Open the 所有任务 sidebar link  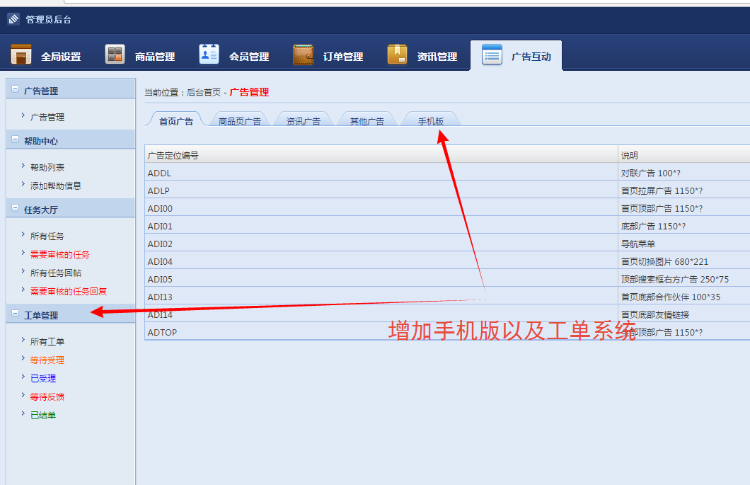47,236
